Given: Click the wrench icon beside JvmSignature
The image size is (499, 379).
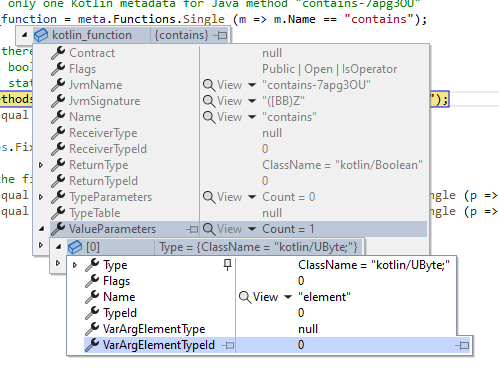Looking at the screenshot, I should [58, 101].
